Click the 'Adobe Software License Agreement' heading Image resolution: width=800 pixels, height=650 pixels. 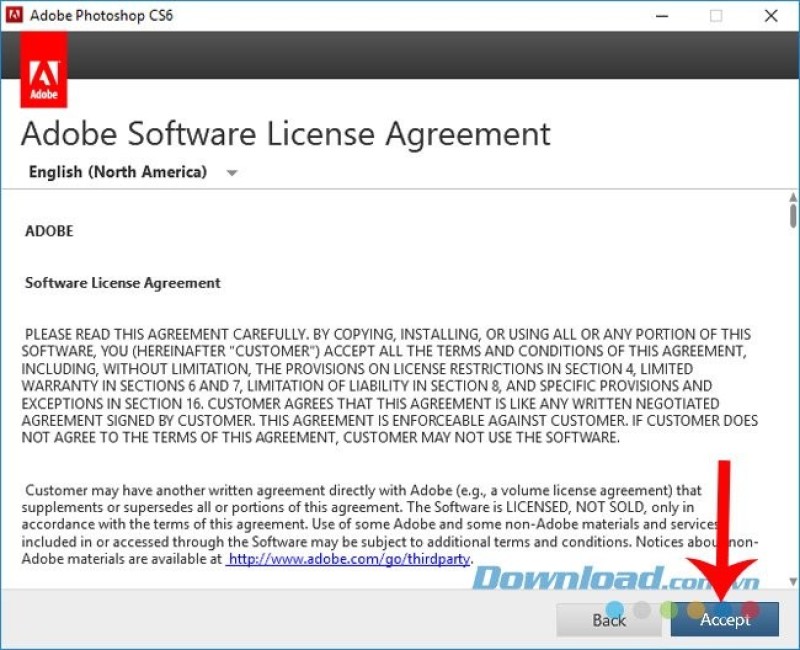pyautogui.click(x=286, y=134)
